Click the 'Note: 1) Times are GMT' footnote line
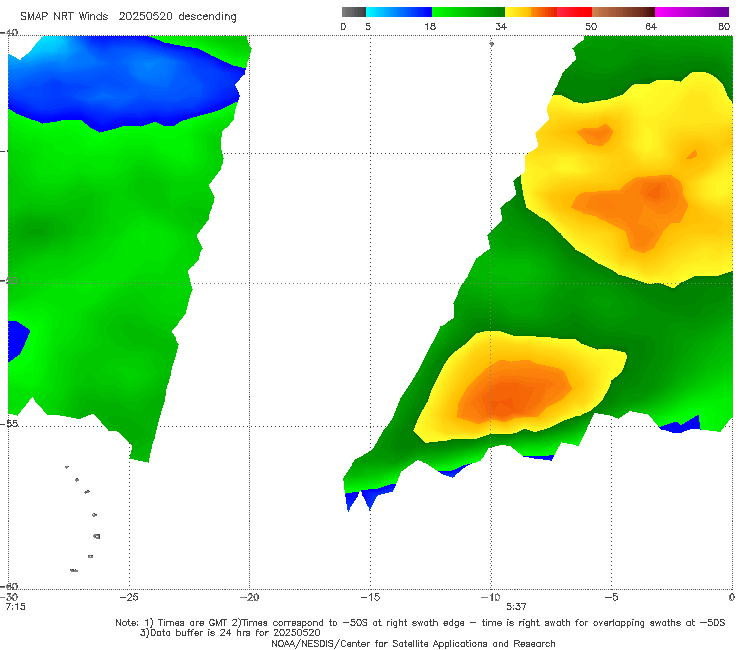Screen dimensions: 740x650 [x=420, y=623]
